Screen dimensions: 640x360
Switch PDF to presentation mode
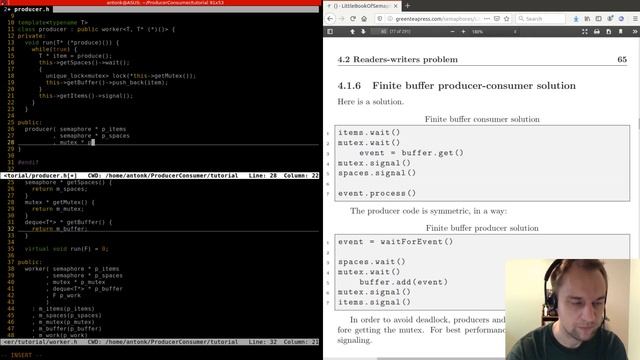point(585,31)
